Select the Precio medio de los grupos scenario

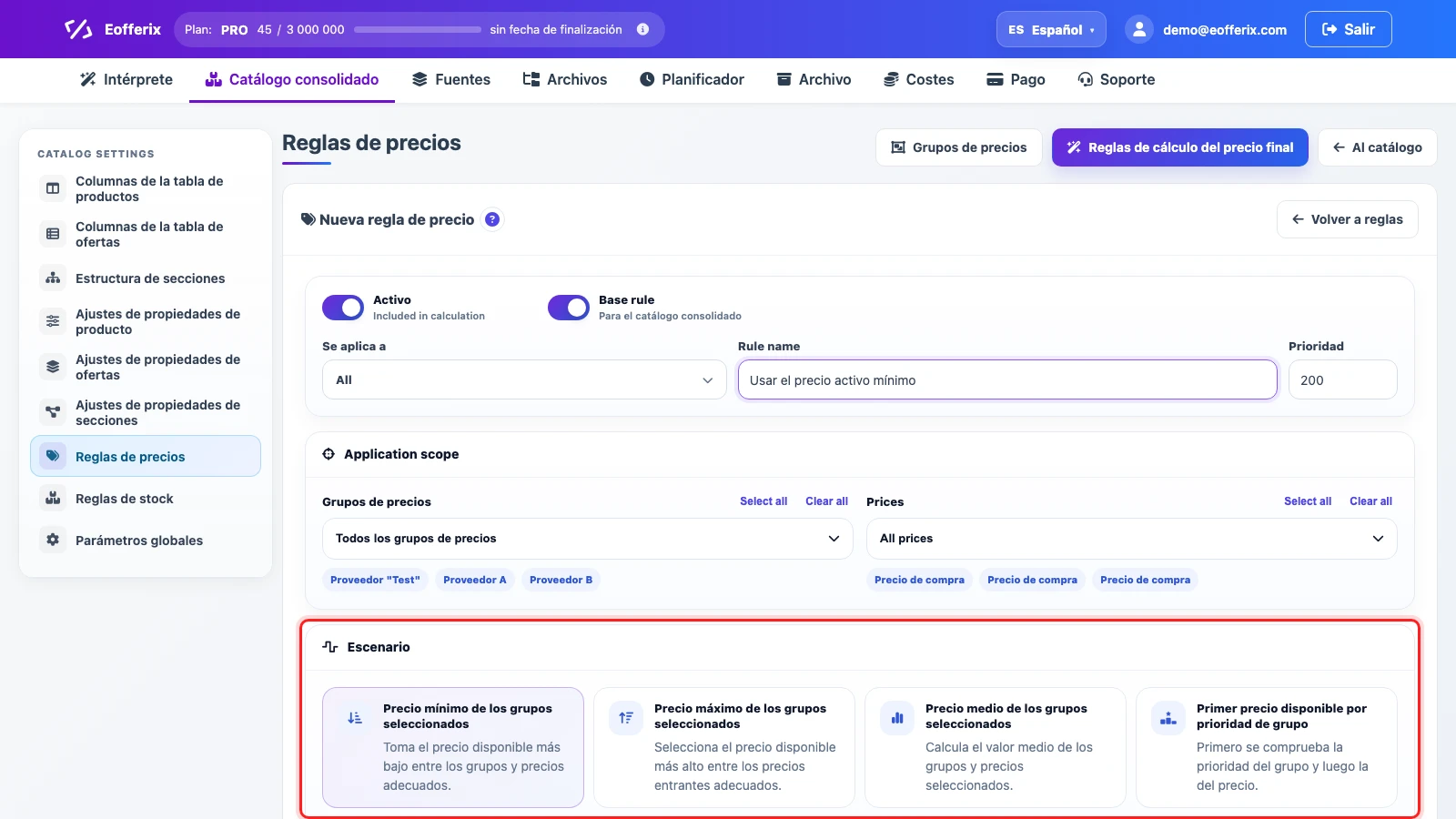996,747
